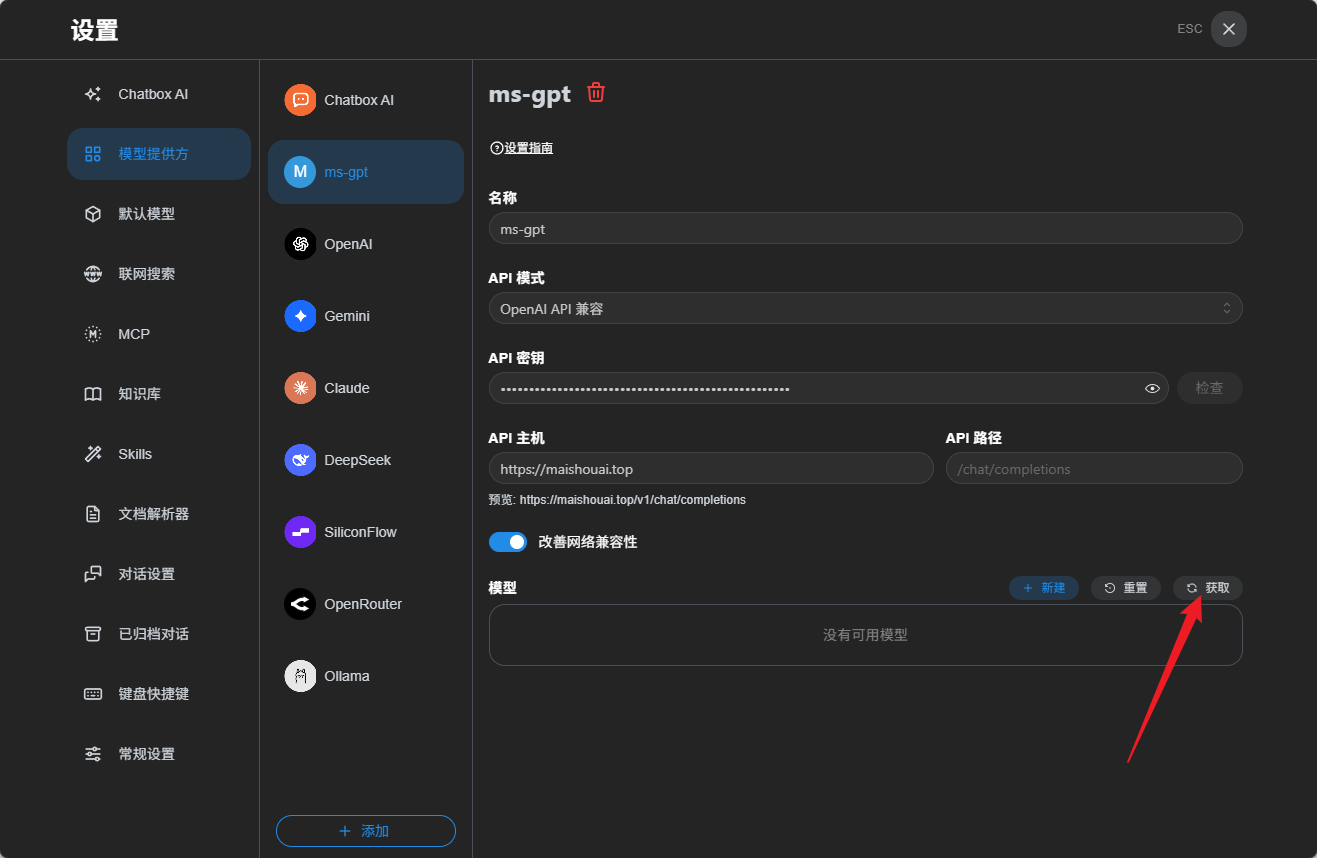Click the 联网搜索 globe icon
Image resolution: width=1317 pixels, height=858 pixels.
pyautogui.click(x=93, y=274)
